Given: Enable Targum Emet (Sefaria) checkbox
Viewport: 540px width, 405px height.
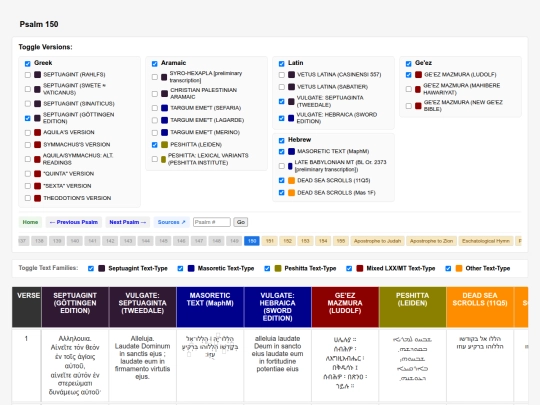Looking at the screenshot, I should (x=155, y=108).
